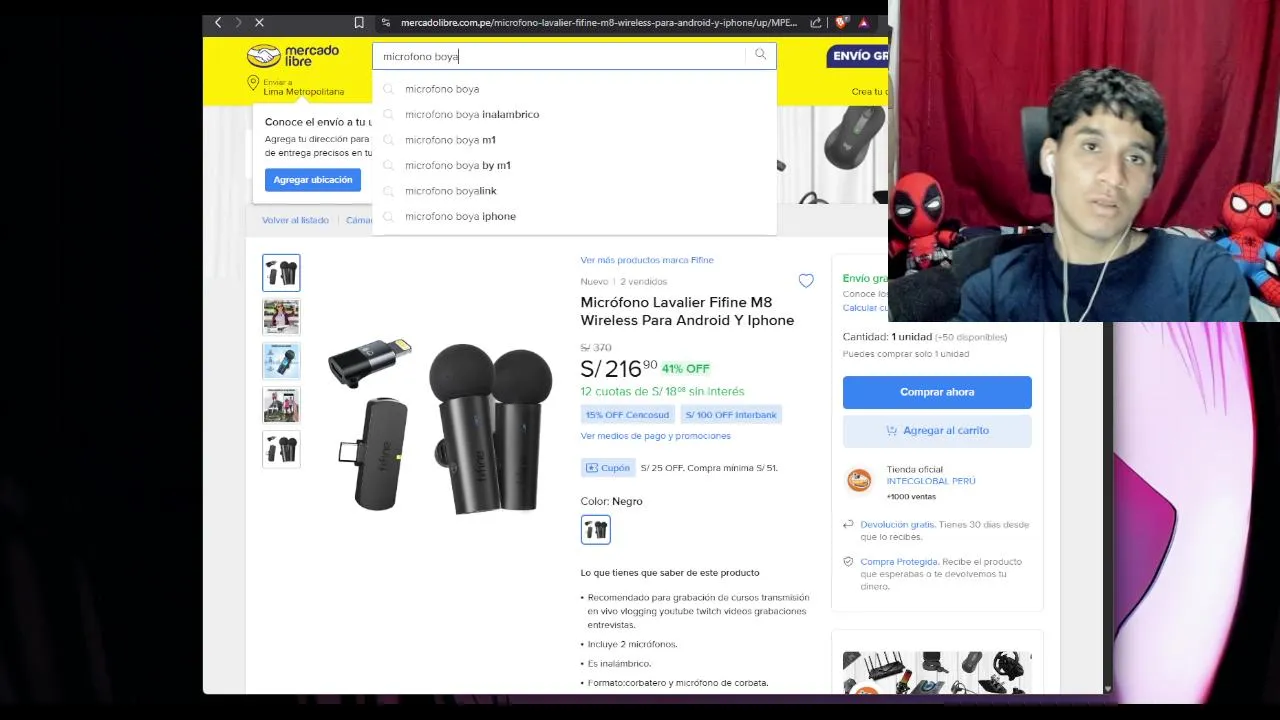Image resolution: width=1280 pixels, height=720 pixels.
Task: Select the fifth product thumbnail
Action: [x=281, y=449]
